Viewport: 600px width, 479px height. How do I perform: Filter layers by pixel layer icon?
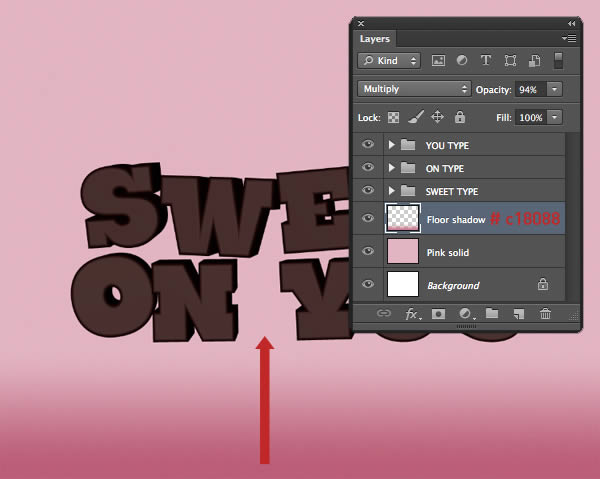coord(438,60)
